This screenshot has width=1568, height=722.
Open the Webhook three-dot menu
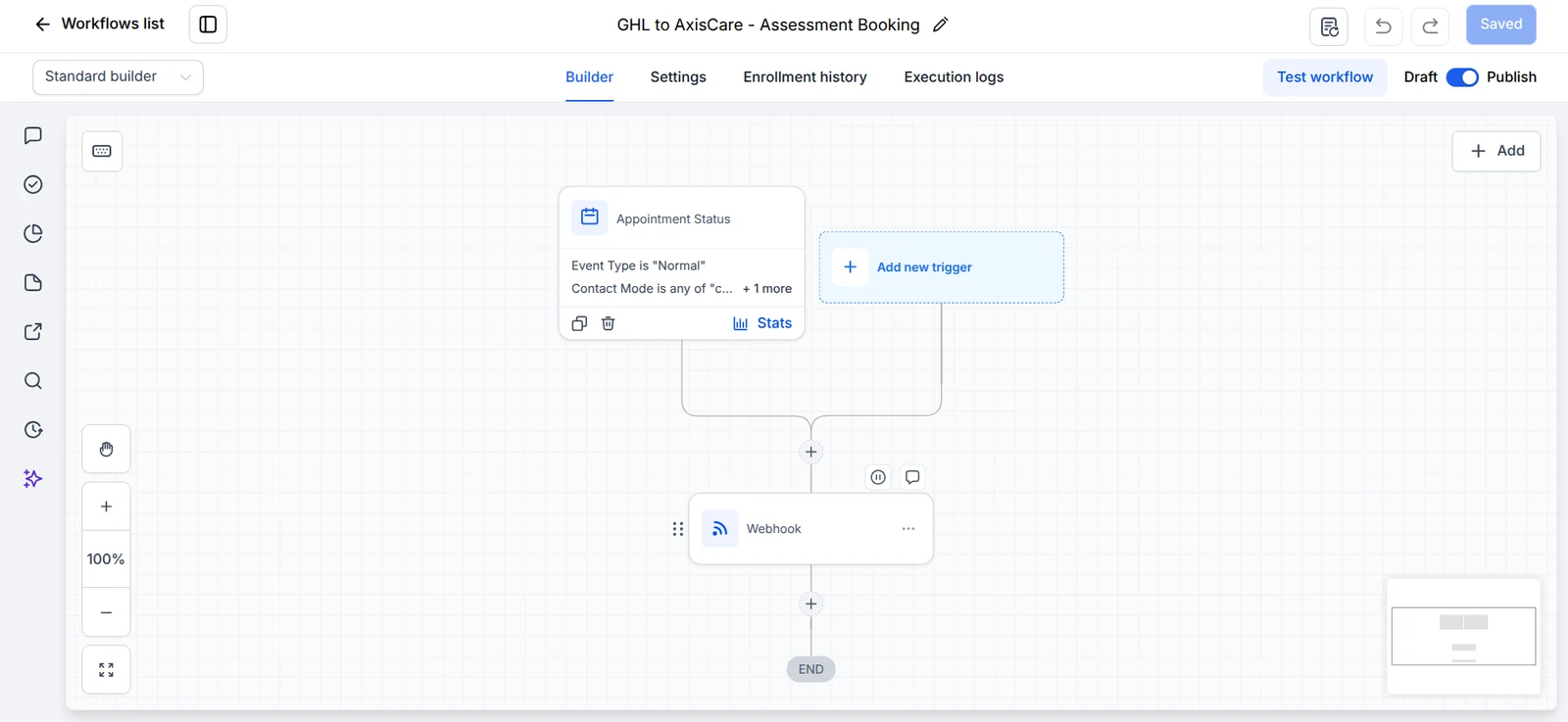908,529
